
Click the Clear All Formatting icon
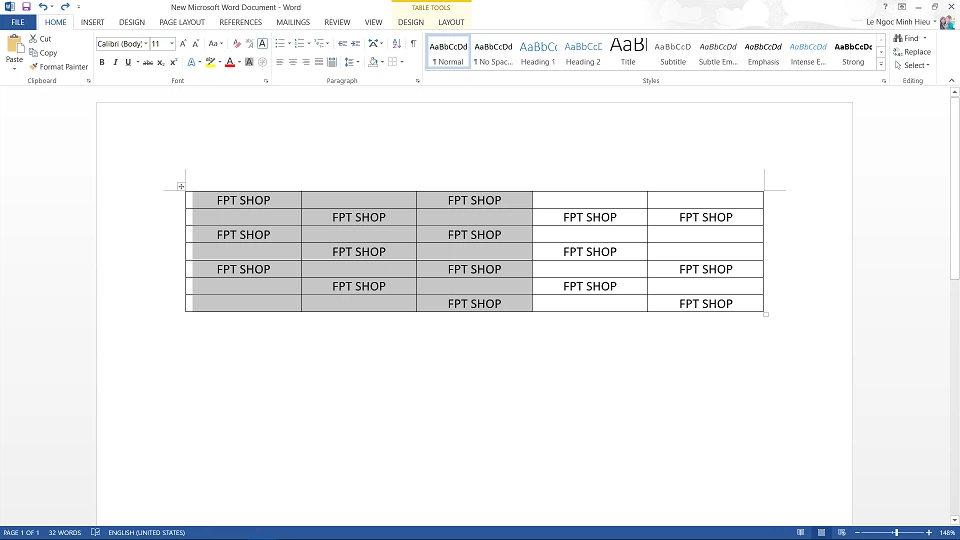click(236, 43)
